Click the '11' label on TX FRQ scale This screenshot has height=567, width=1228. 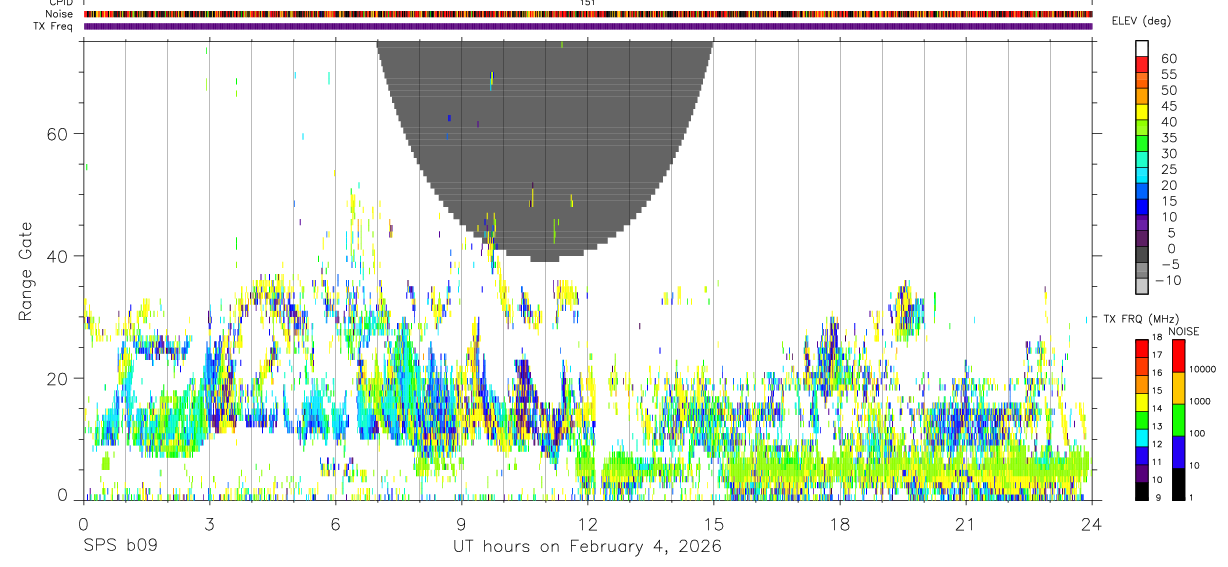click(1158, 462)
